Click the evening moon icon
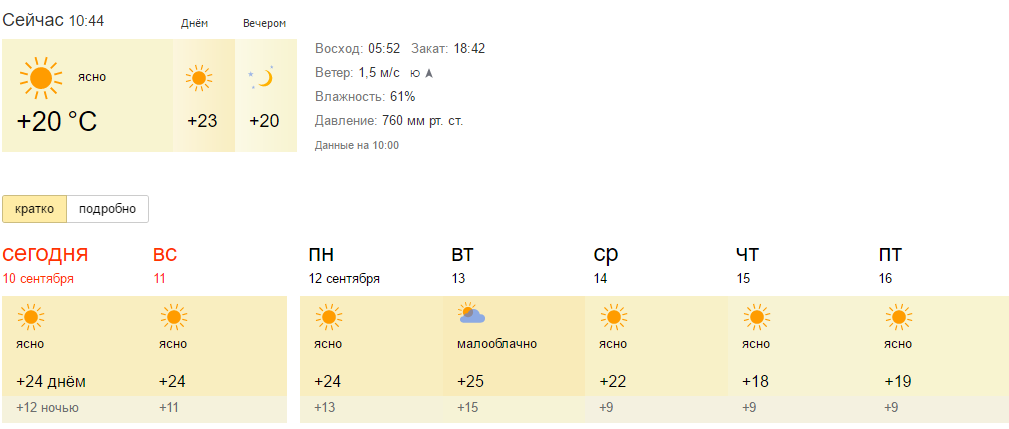The height and width of the screenshot is (429, 1009). pos(262,78)
